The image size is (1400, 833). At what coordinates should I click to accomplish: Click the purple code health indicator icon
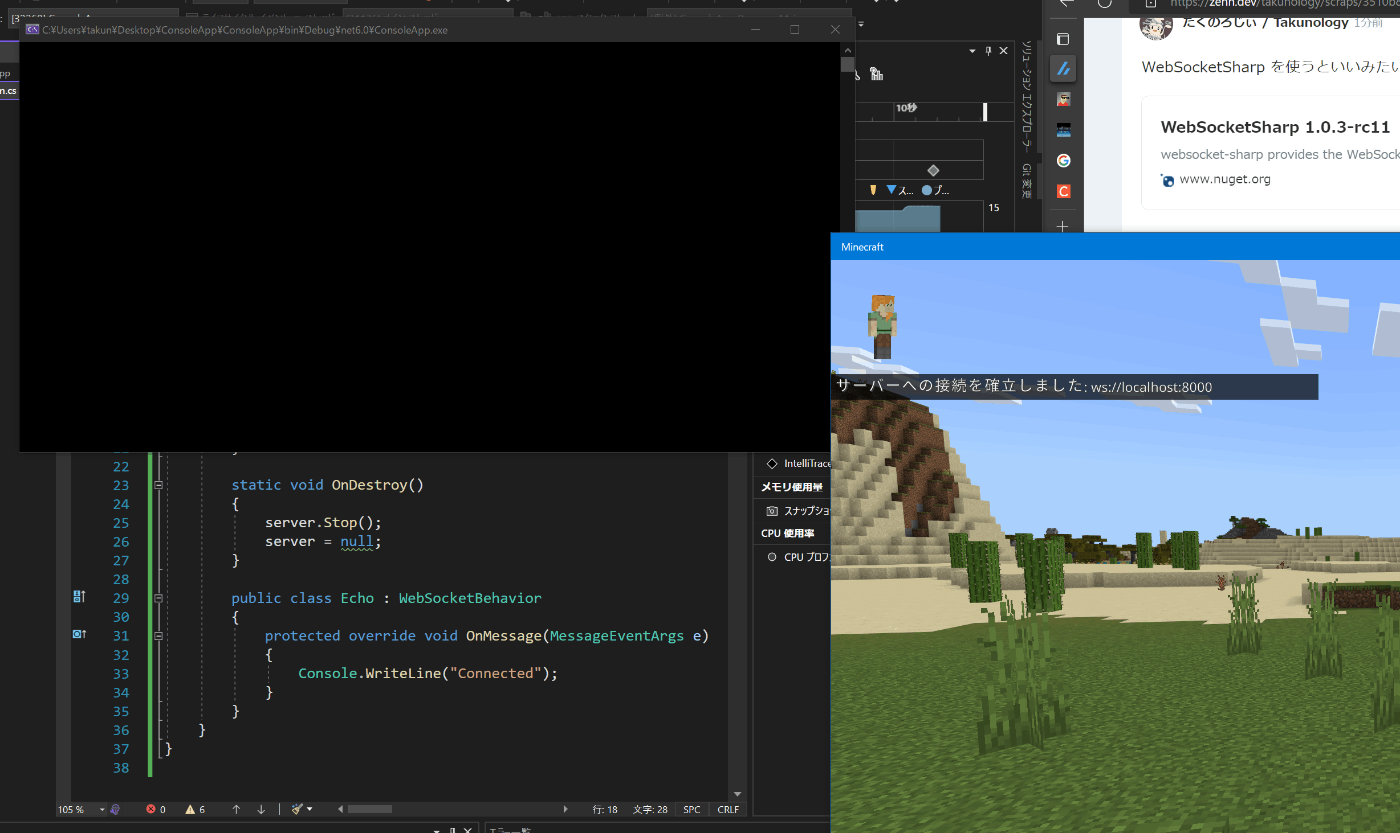tap(116, 809)
